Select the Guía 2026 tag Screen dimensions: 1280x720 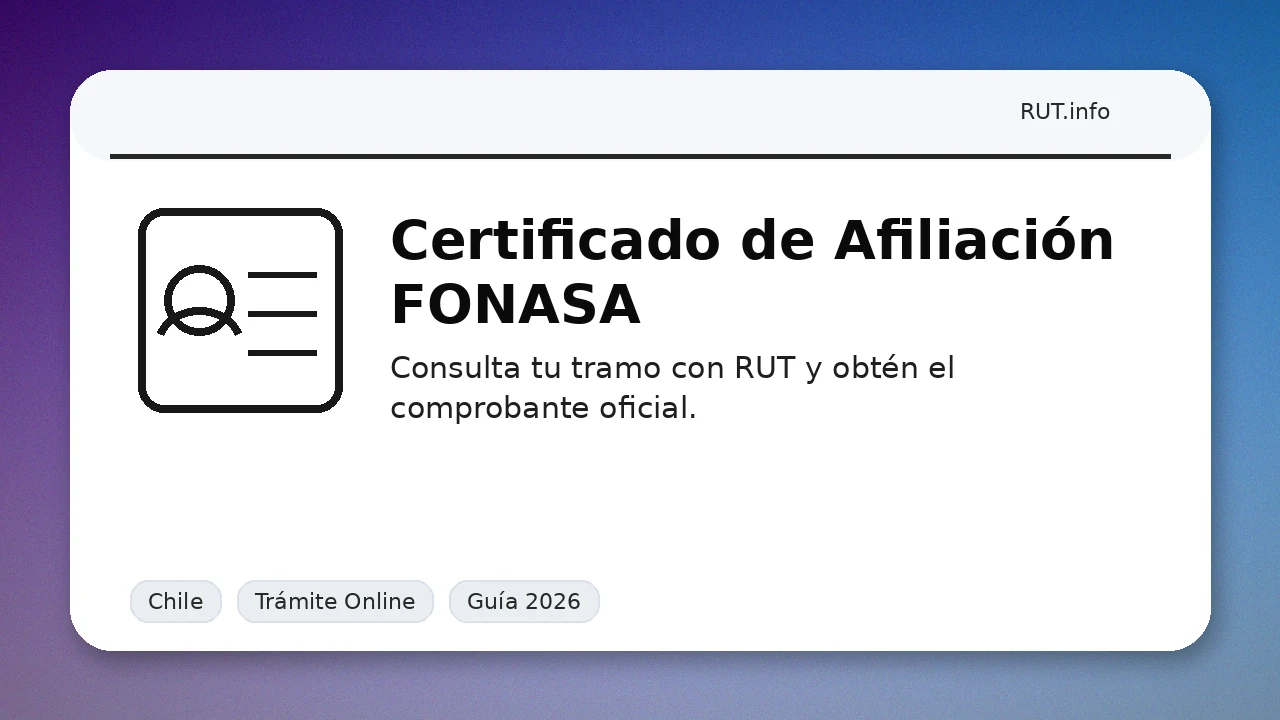coord(524,601)
